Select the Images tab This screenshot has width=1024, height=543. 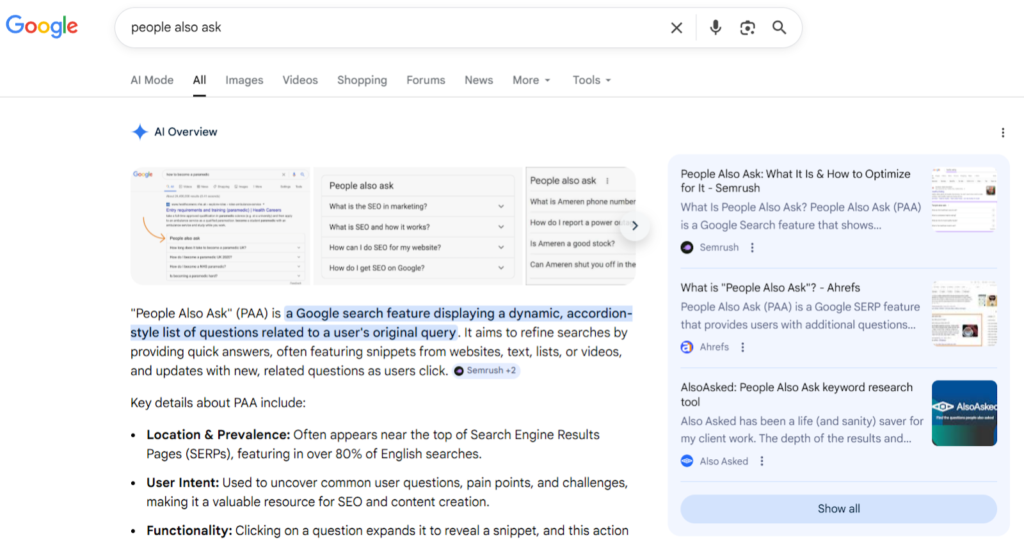(244, 80)
